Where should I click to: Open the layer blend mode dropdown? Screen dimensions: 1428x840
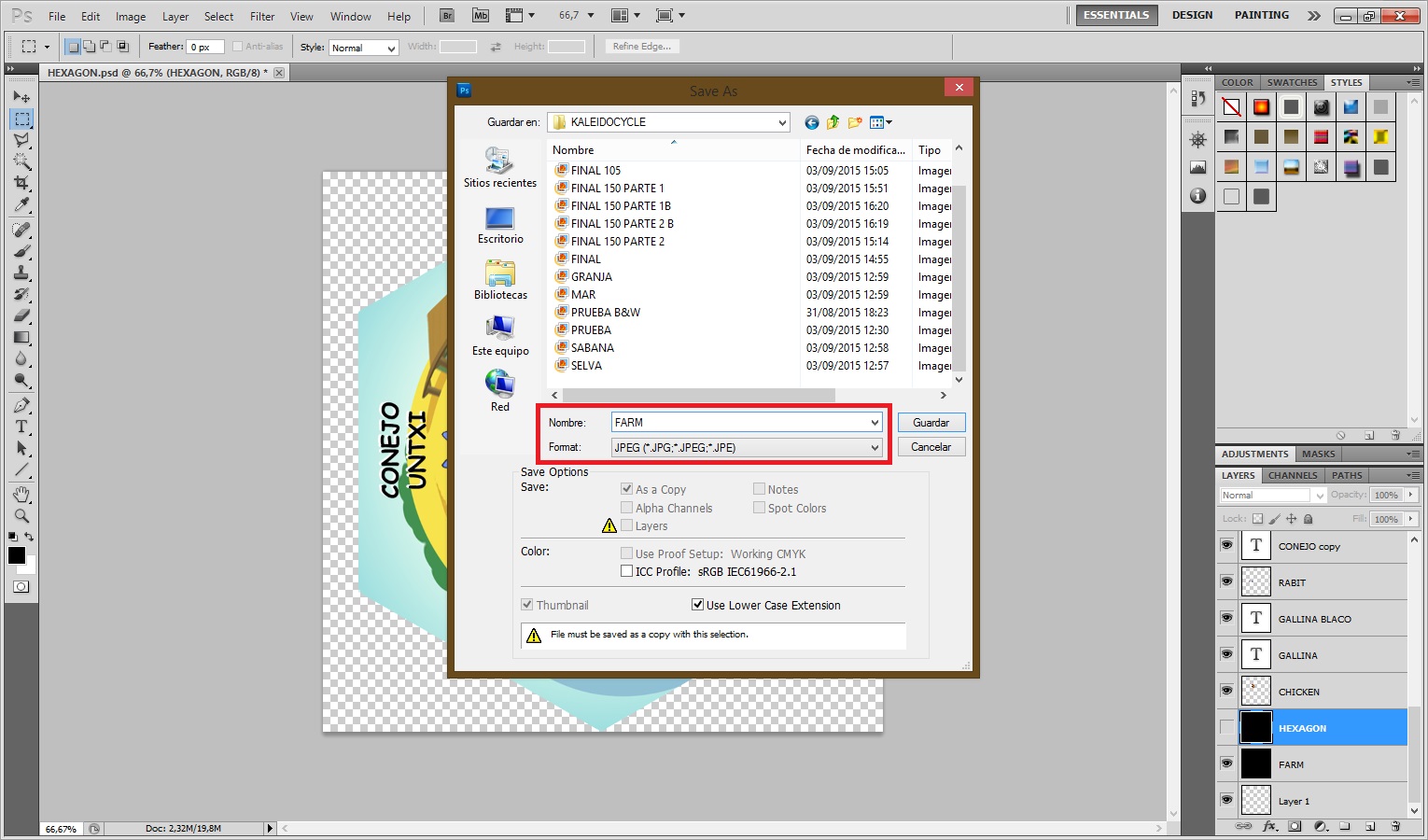click(x=1273, y=496)
